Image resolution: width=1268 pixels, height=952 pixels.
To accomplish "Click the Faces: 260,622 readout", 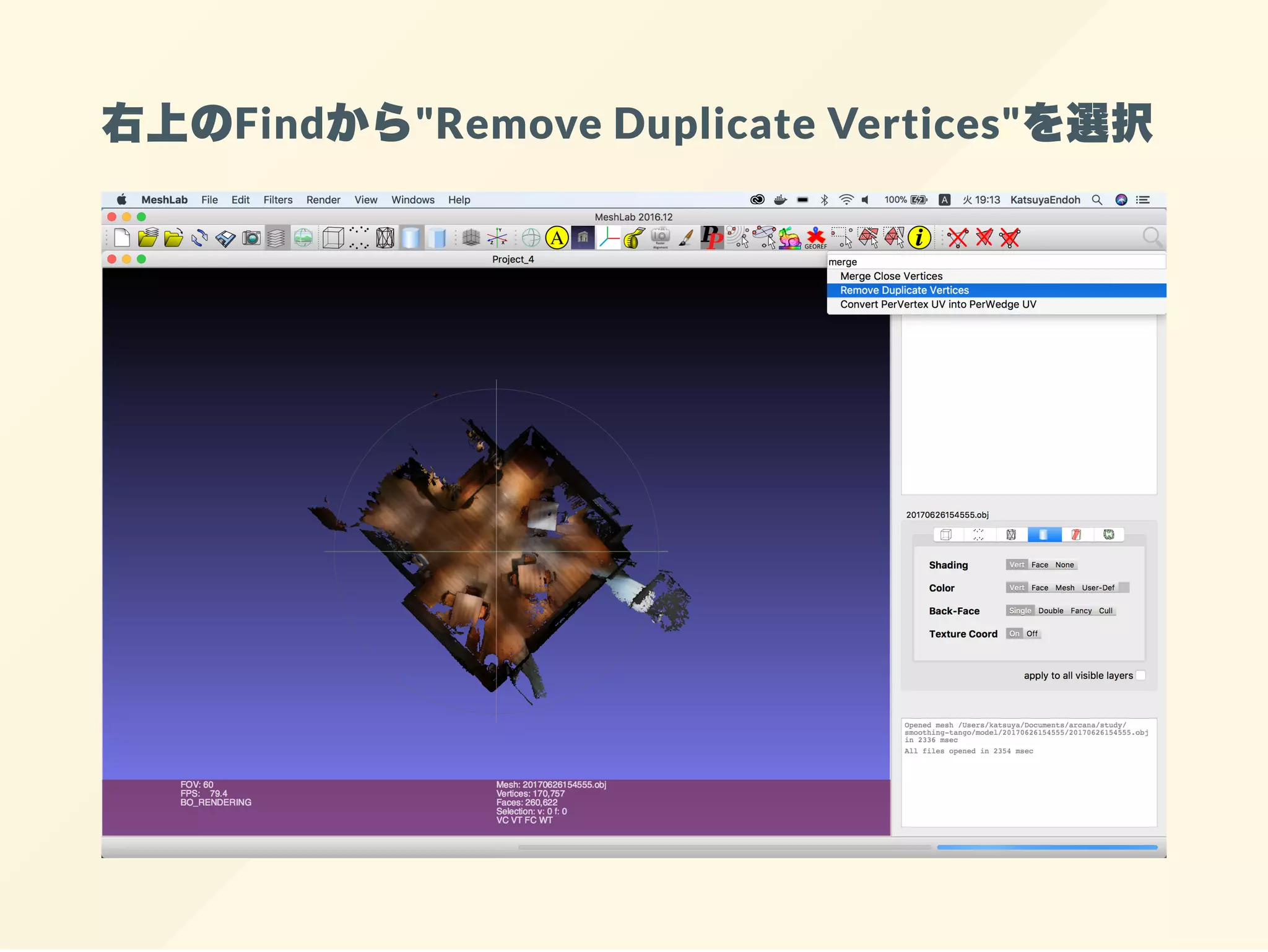I will (x=527, y=803).
